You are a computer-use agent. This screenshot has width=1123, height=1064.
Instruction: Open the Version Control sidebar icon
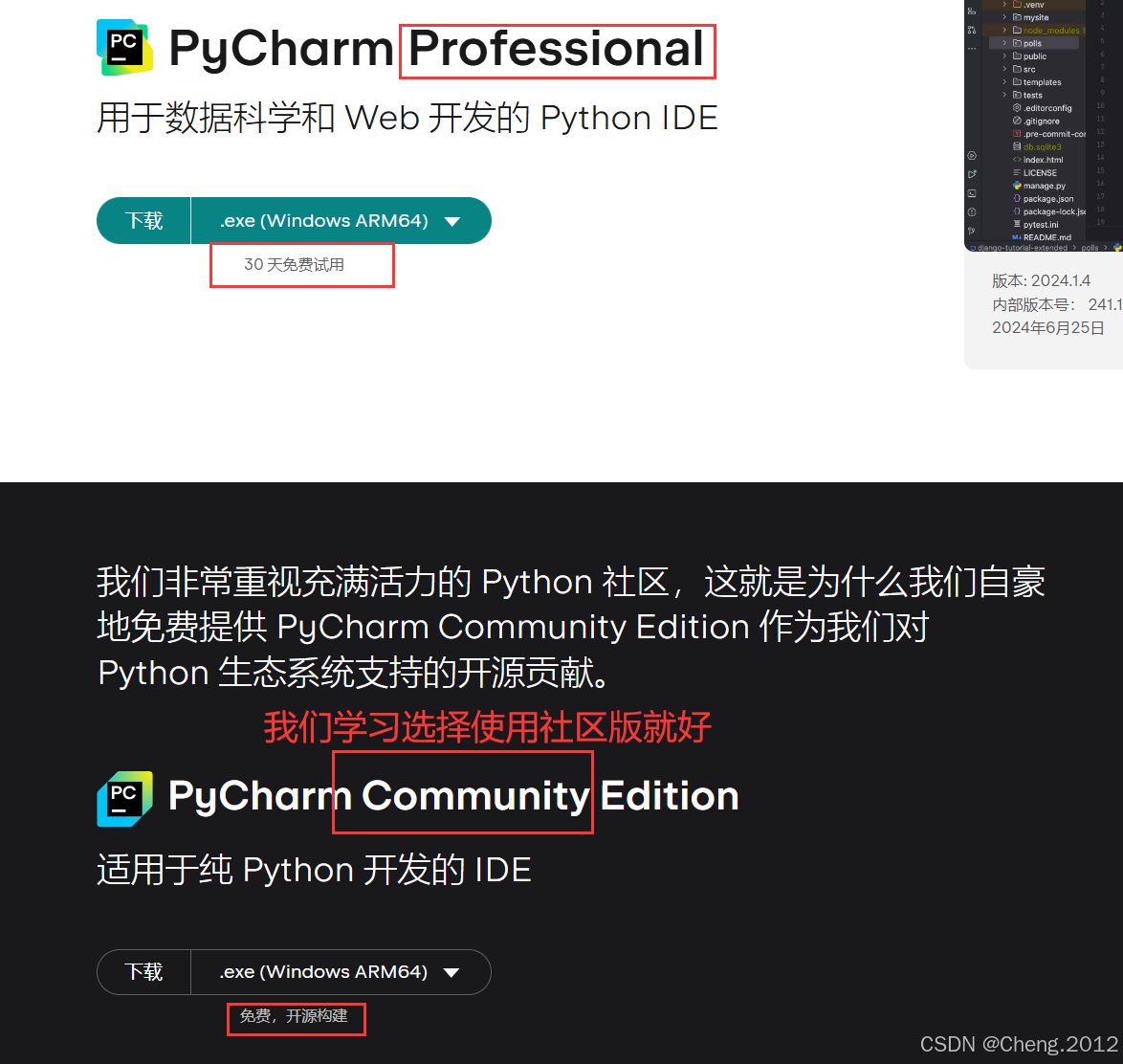(972, 31)
